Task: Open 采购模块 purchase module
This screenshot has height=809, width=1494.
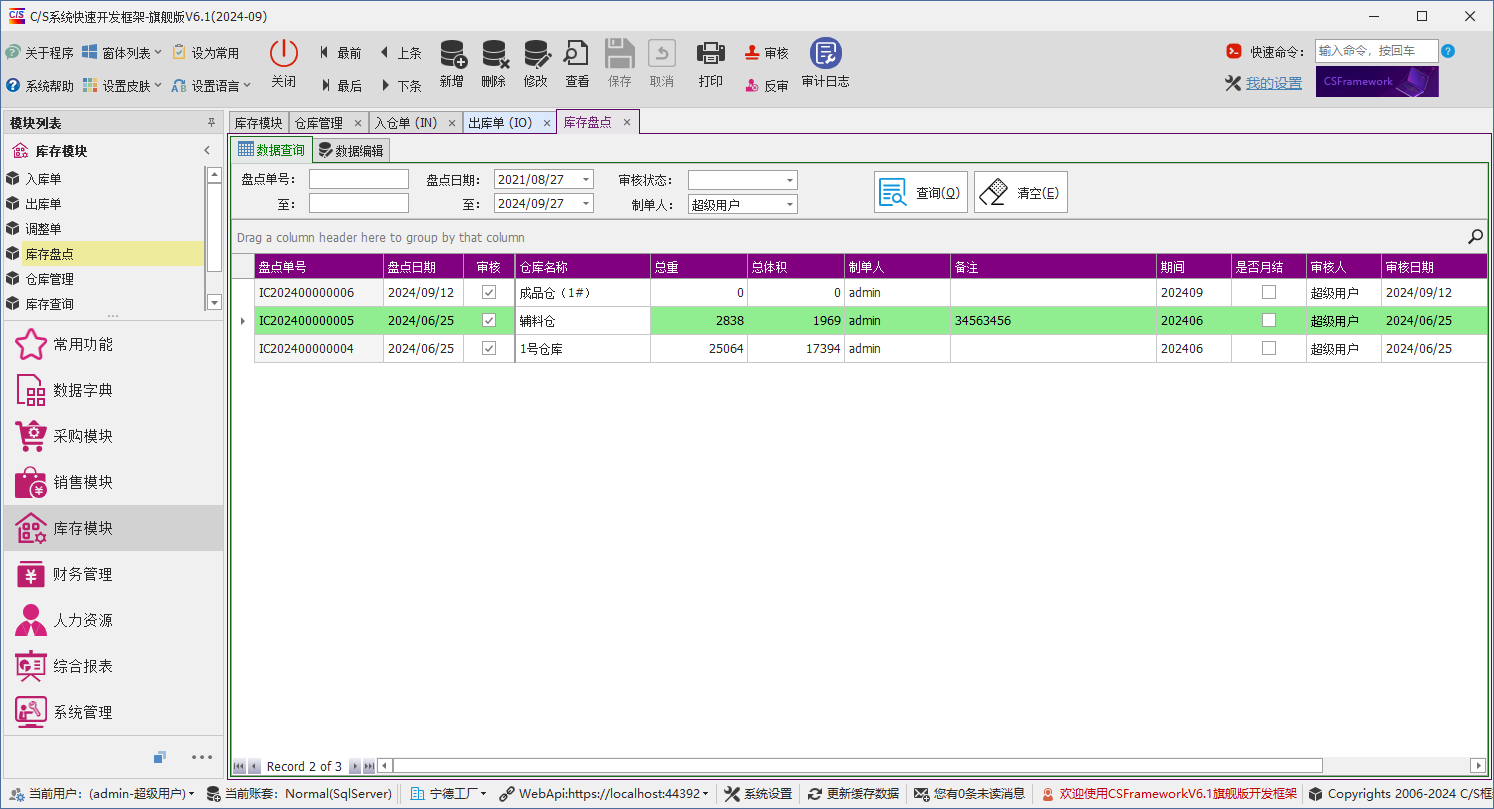Action: point(112,436)
